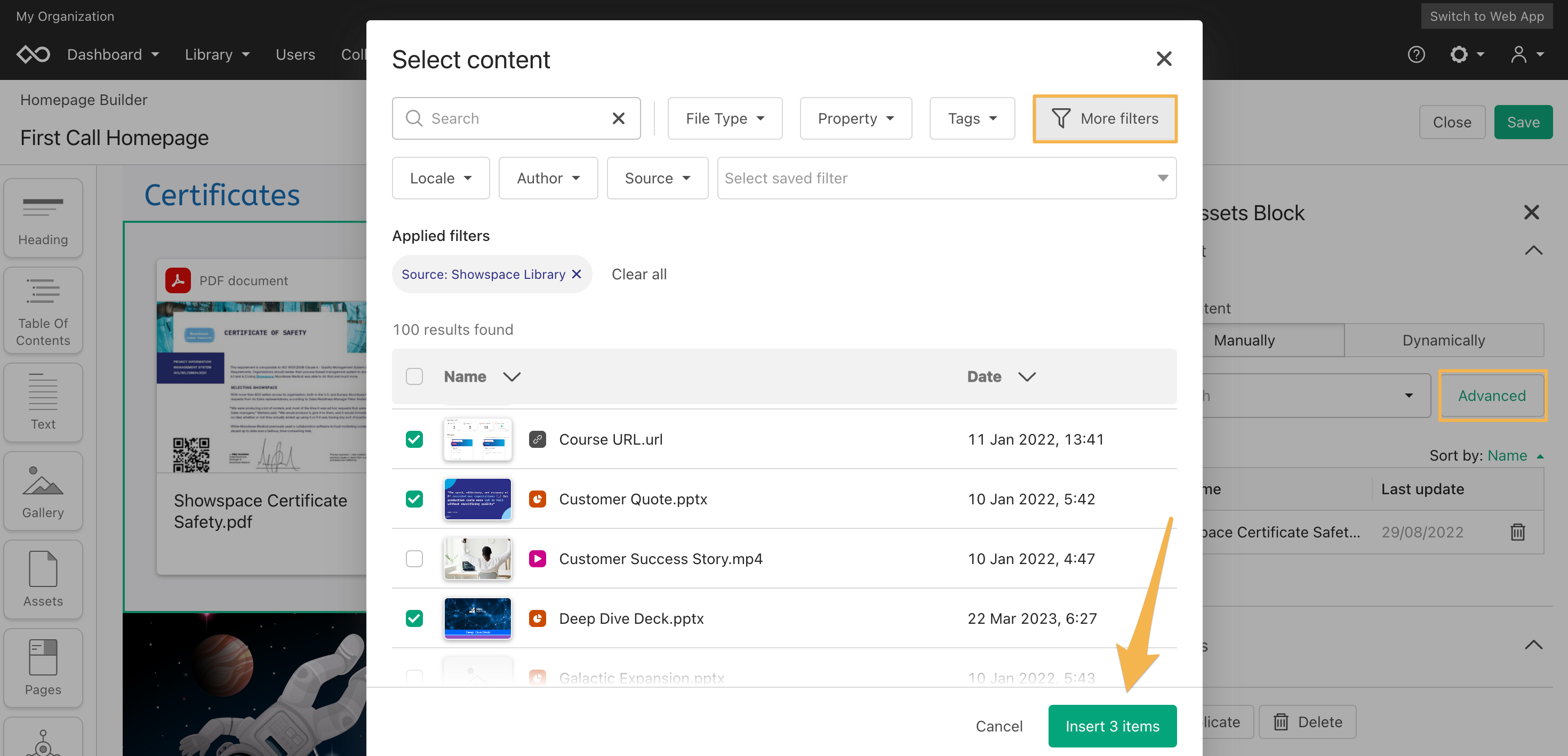Click the Save button in Homepage Builder
Screen dimensions: 1568x756
(x=1523, y=122)
